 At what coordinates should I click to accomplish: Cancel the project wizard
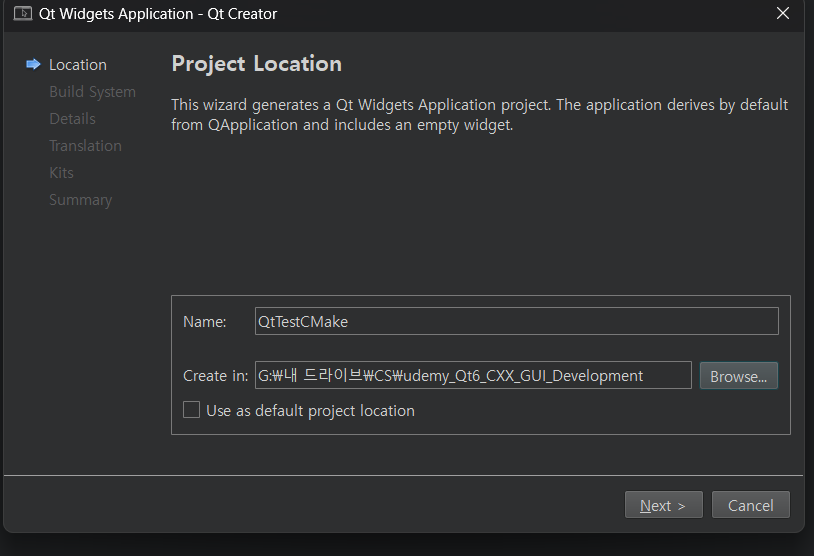751,505
